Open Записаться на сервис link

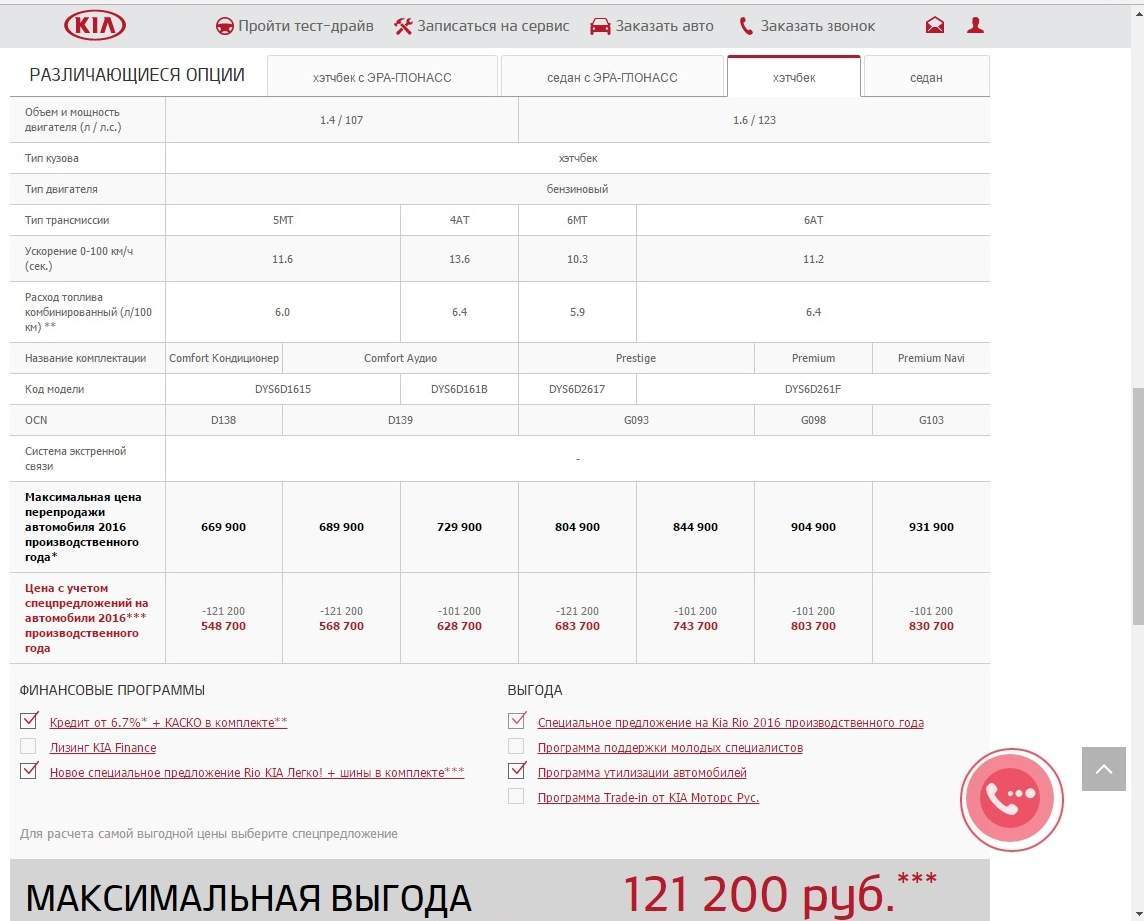coord(493,26)
